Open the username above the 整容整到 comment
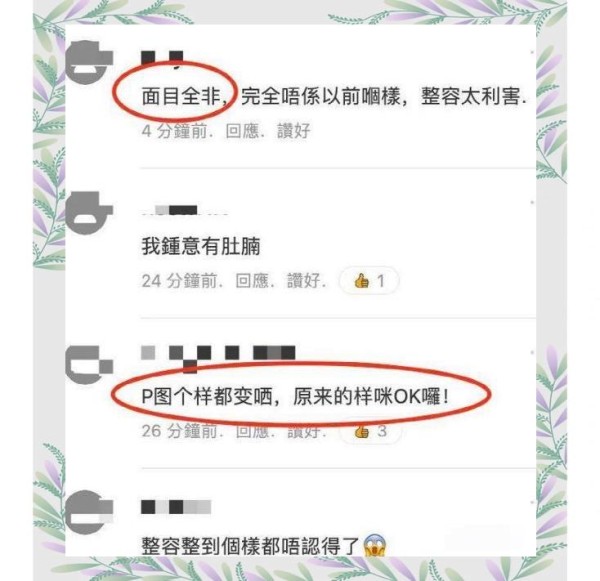 point(176,507)
